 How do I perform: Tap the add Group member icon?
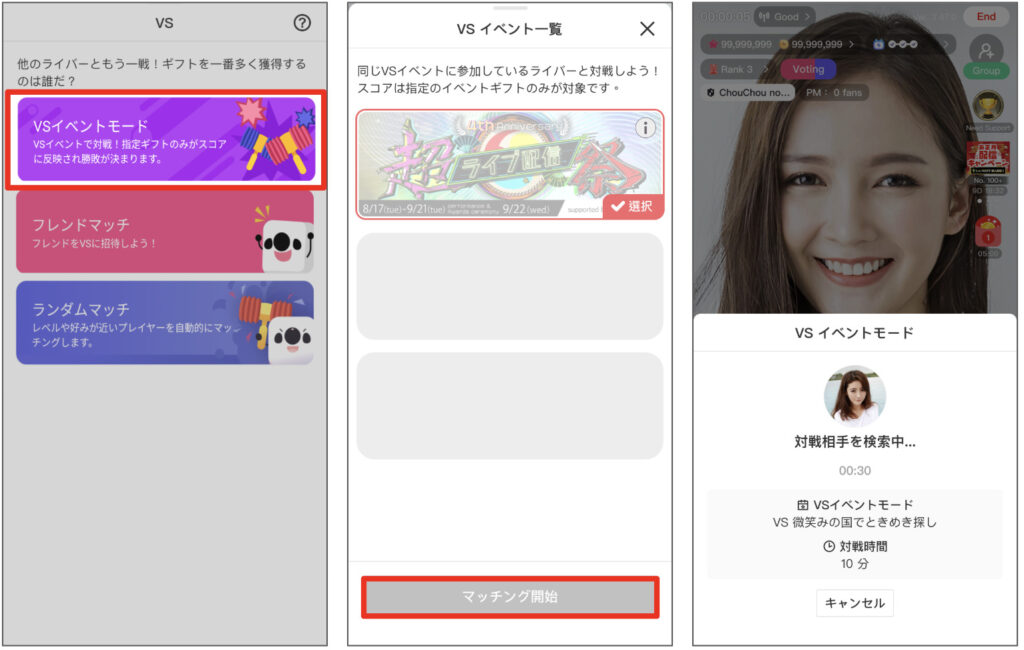click(x=986, y=50)
